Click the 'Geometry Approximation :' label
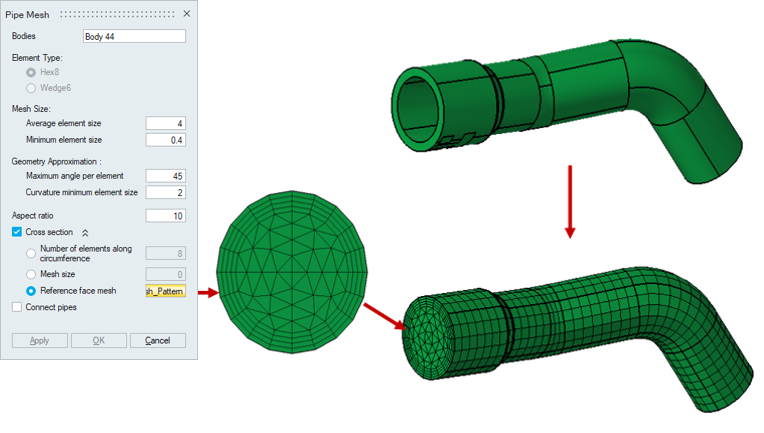The width and height of the screenshot is (764, 433). [x=57, y=161]
